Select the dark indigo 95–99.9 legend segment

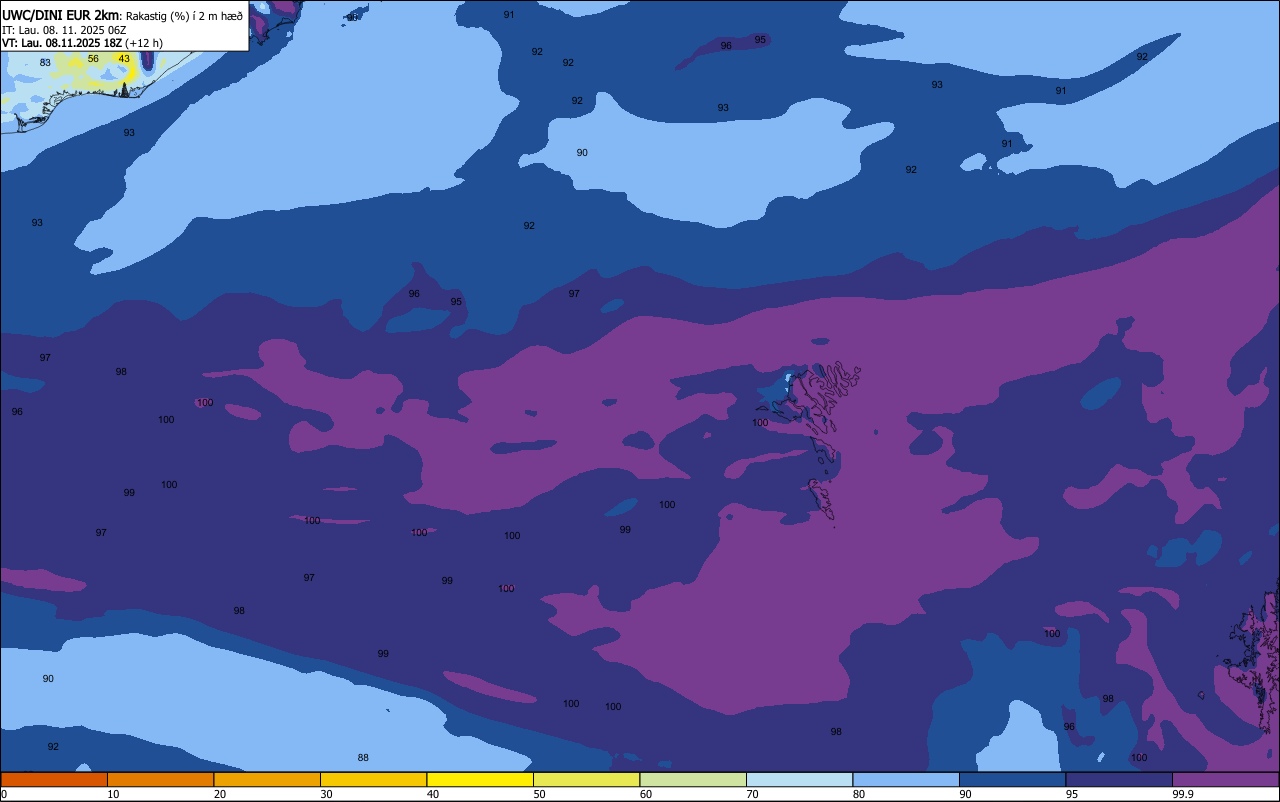[x=1119, y=779]
